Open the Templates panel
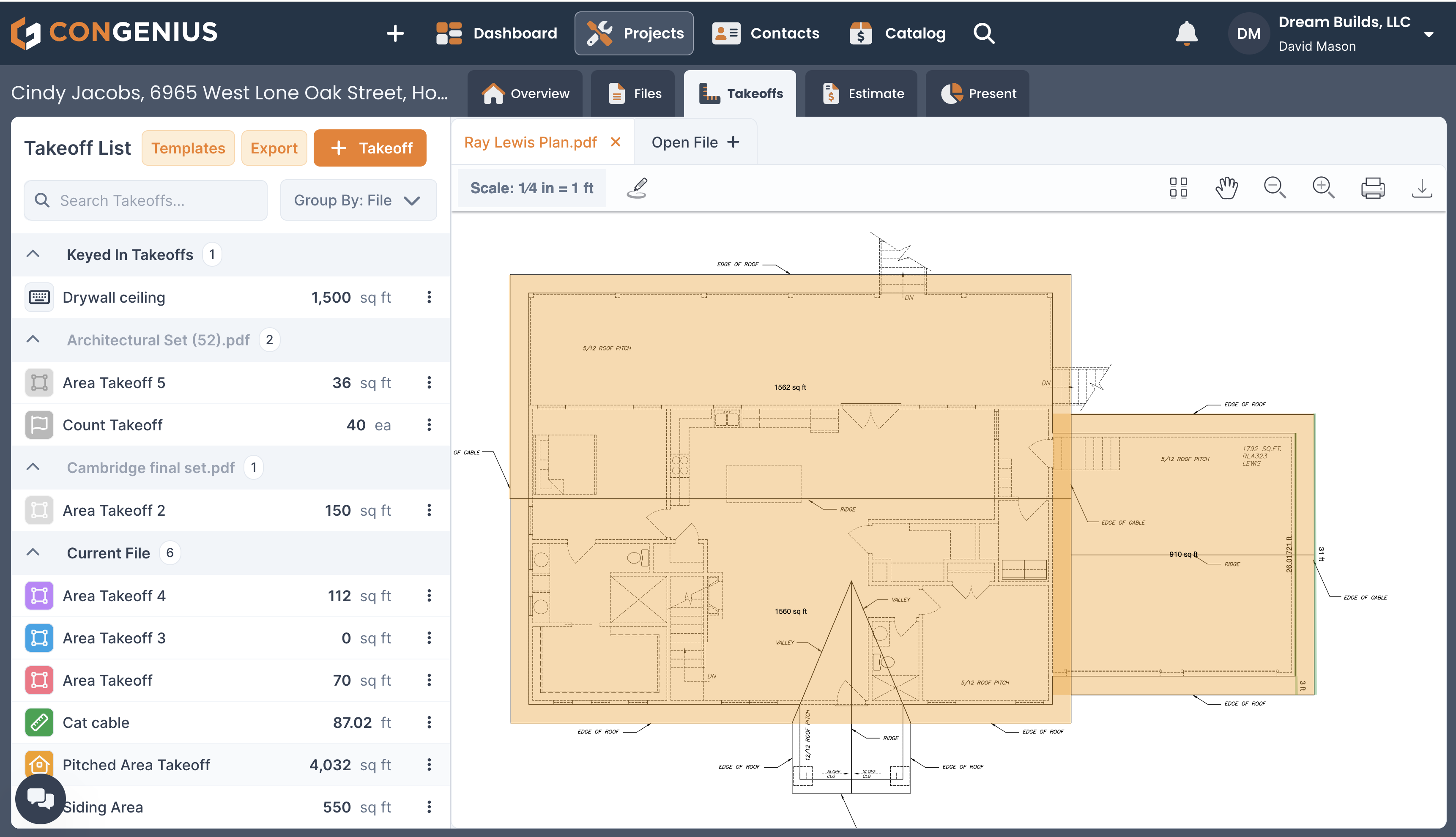 pyautogui.click(x=188, y=148)
